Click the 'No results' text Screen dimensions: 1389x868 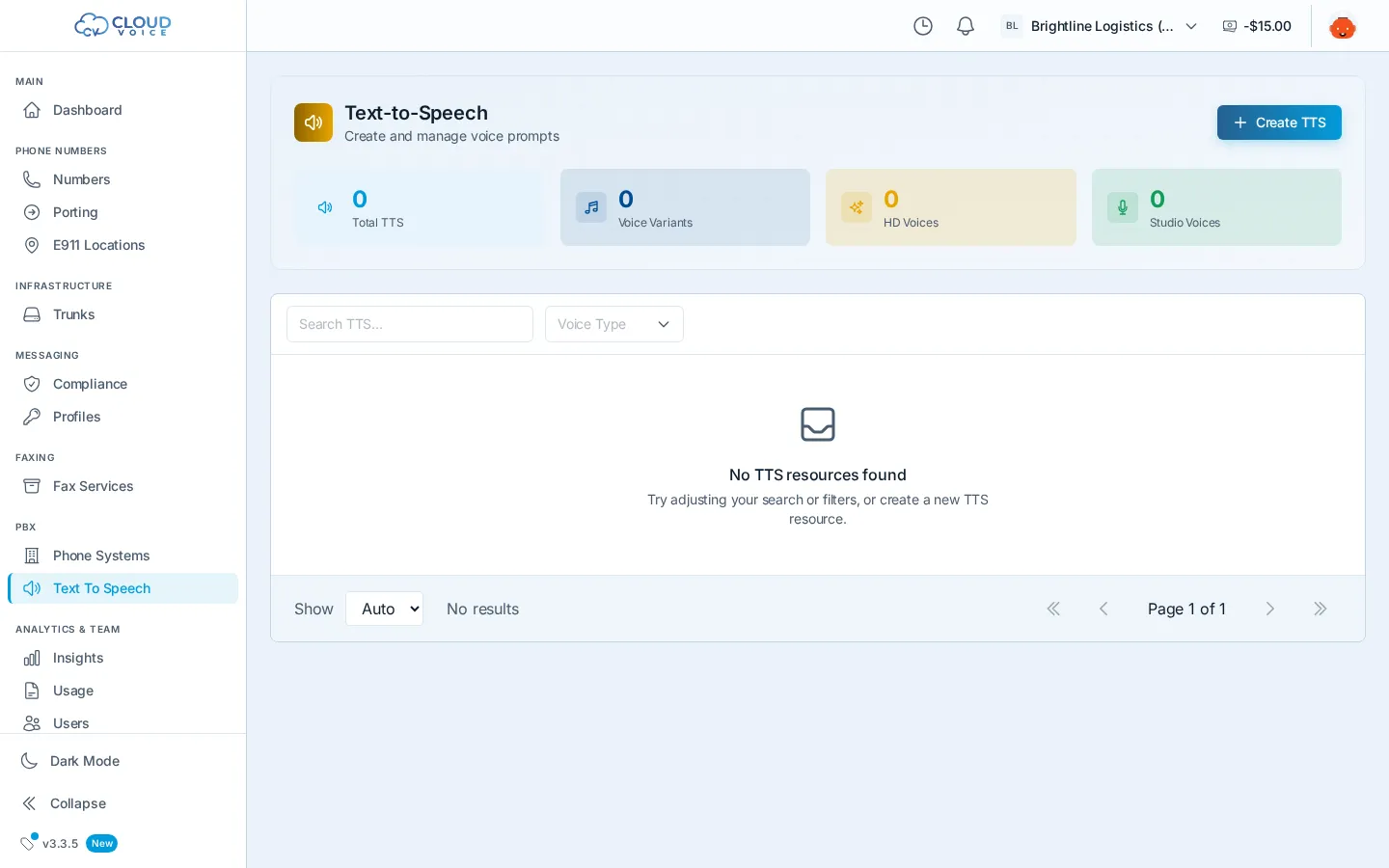[482, 609]
